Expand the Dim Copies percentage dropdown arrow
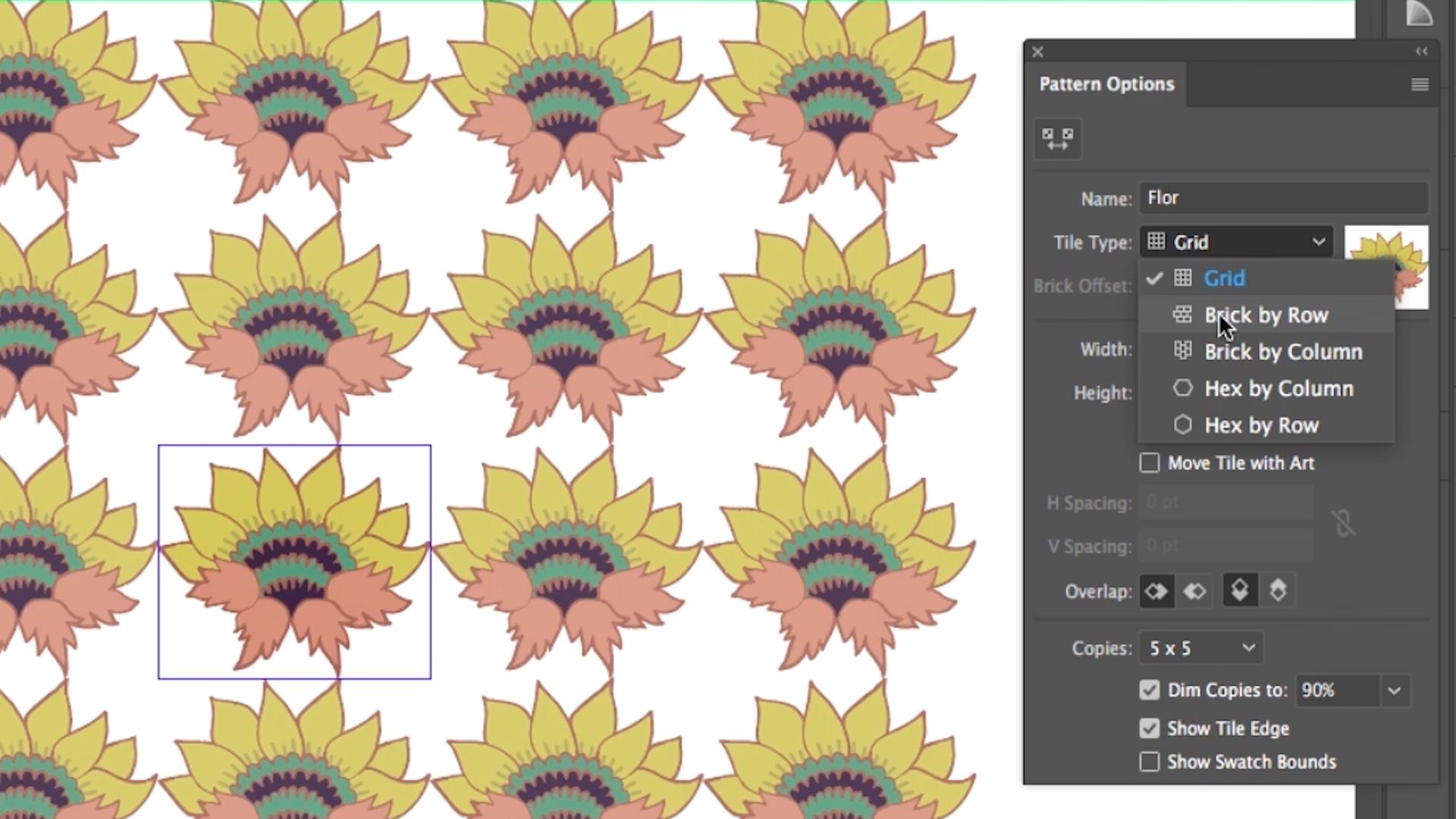 point(1395,691)
